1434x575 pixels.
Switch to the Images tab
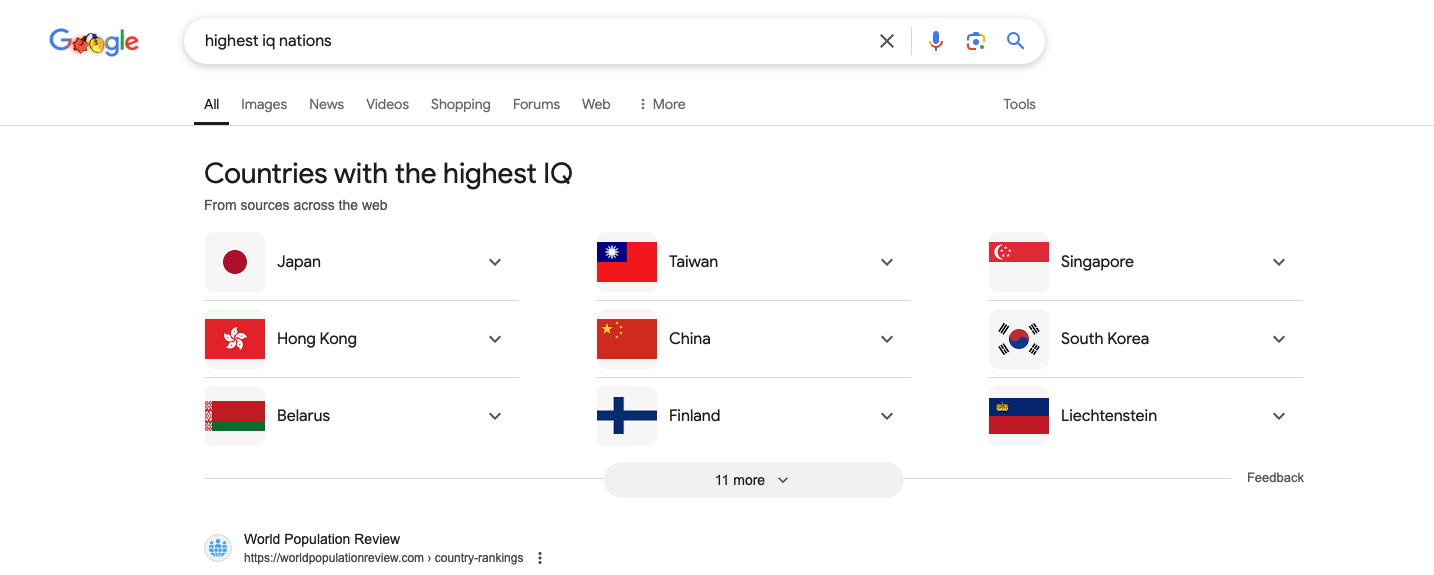(264, 104)
